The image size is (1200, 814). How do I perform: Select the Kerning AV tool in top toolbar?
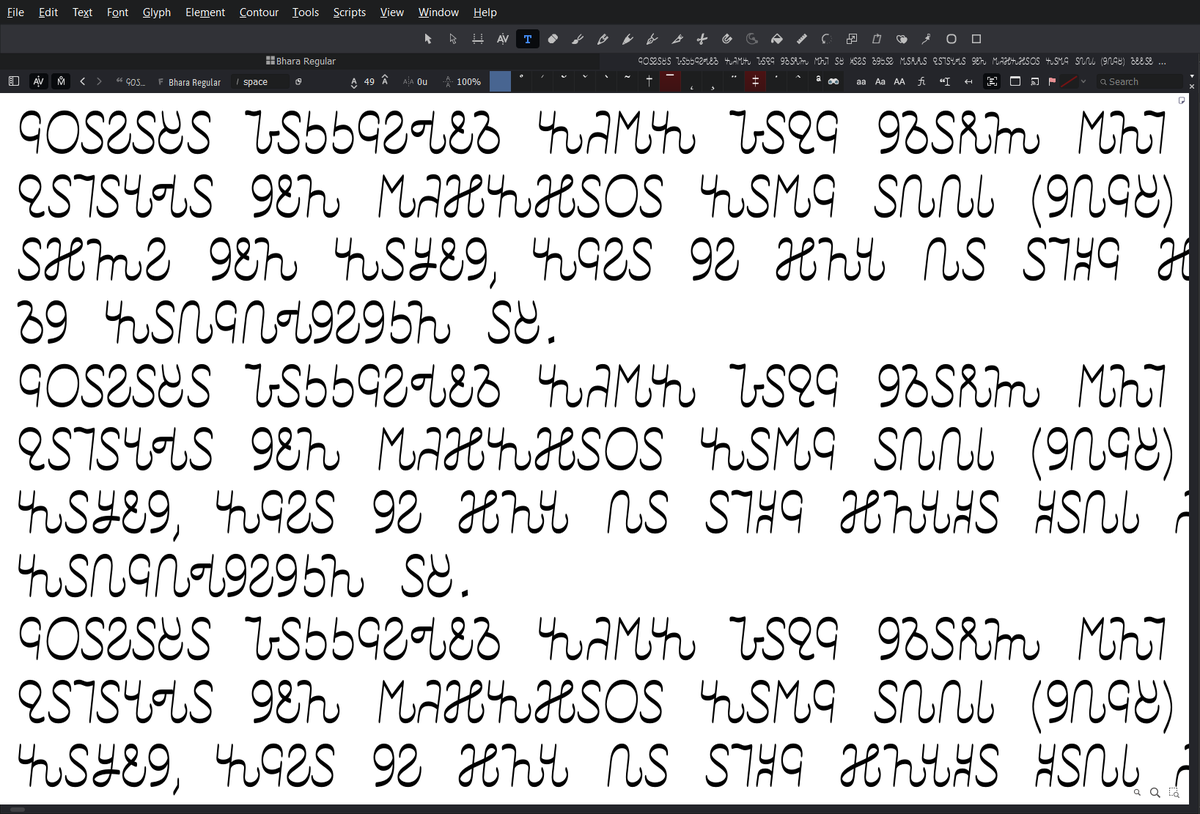502,39
